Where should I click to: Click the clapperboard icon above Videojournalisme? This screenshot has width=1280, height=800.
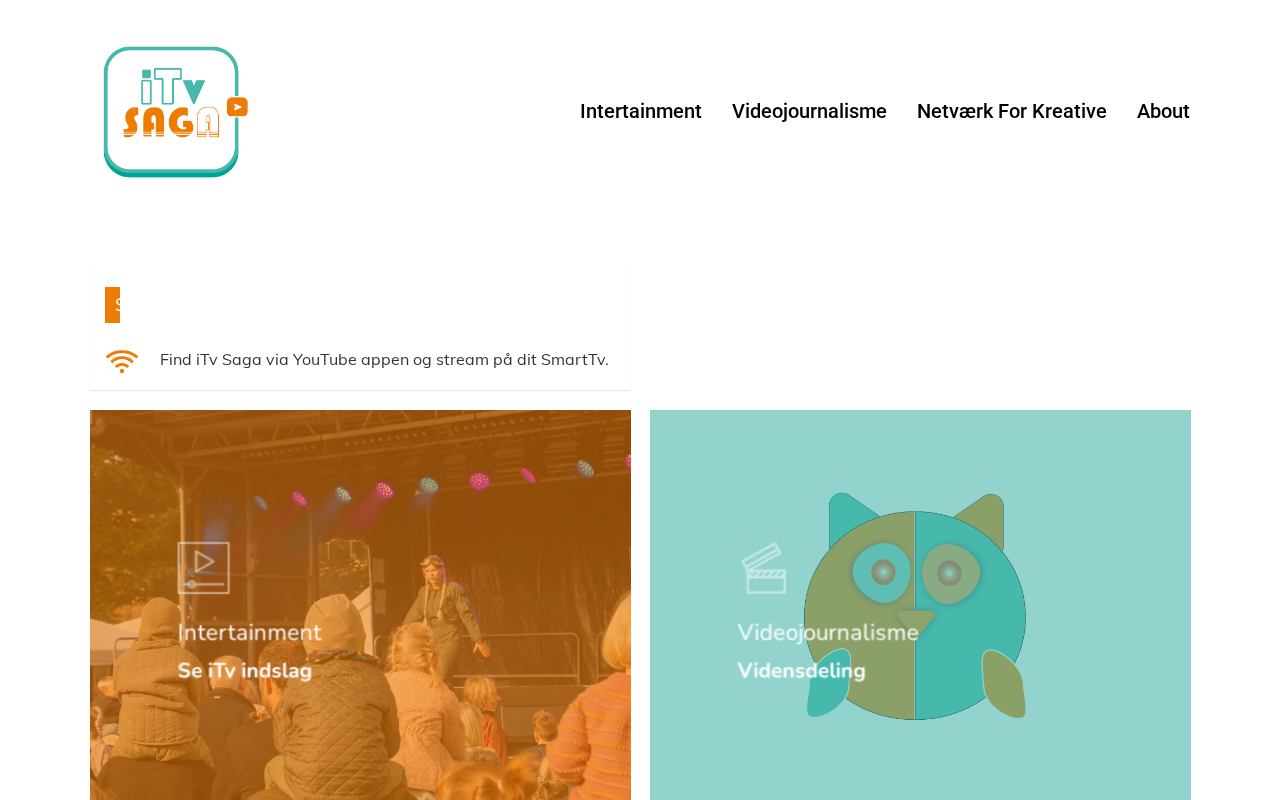click(x=764, y=568)
